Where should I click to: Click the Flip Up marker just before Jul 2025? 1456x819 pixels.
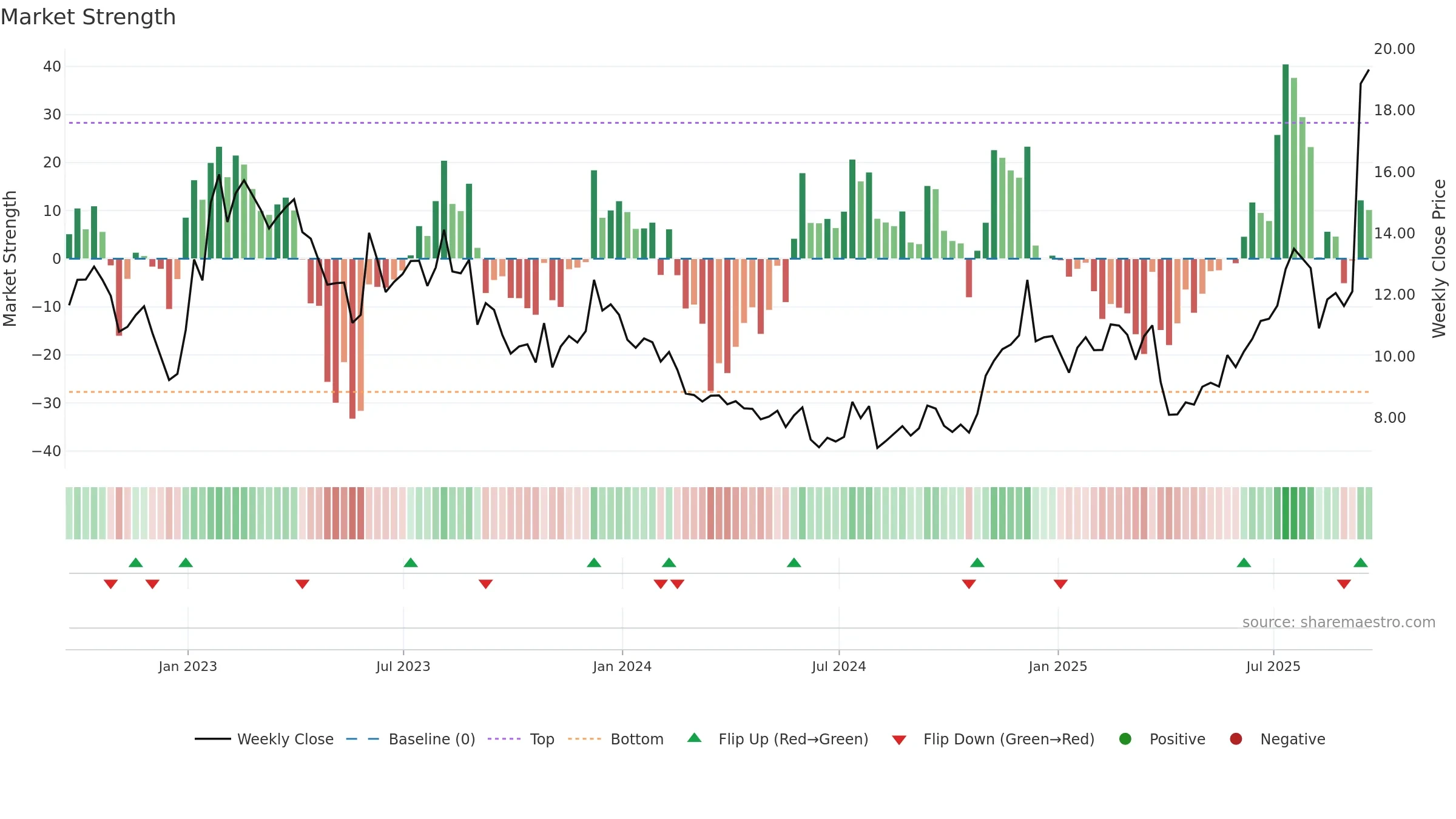tap(1244, 562)
